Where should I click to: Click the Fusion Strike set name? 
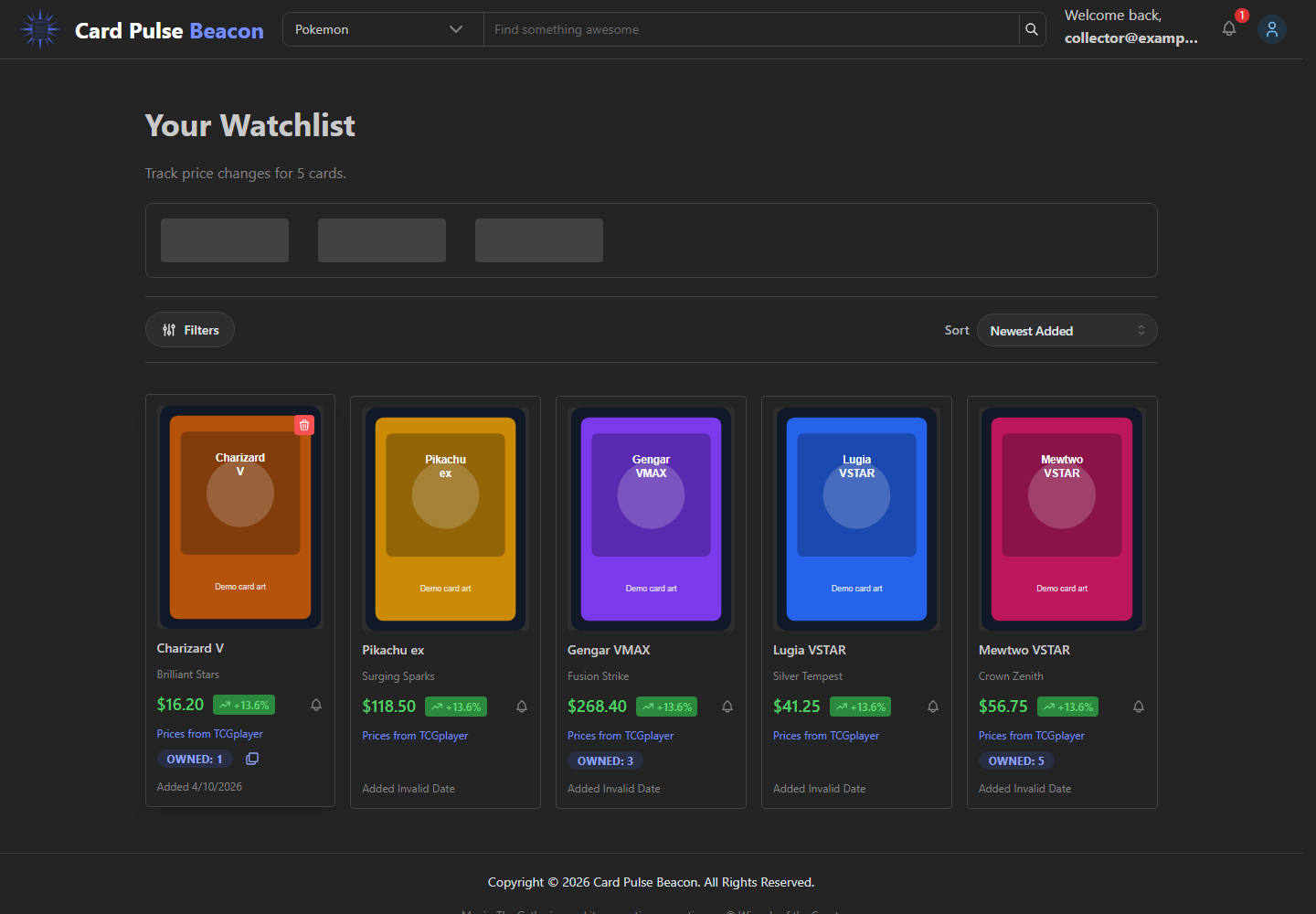599,676
